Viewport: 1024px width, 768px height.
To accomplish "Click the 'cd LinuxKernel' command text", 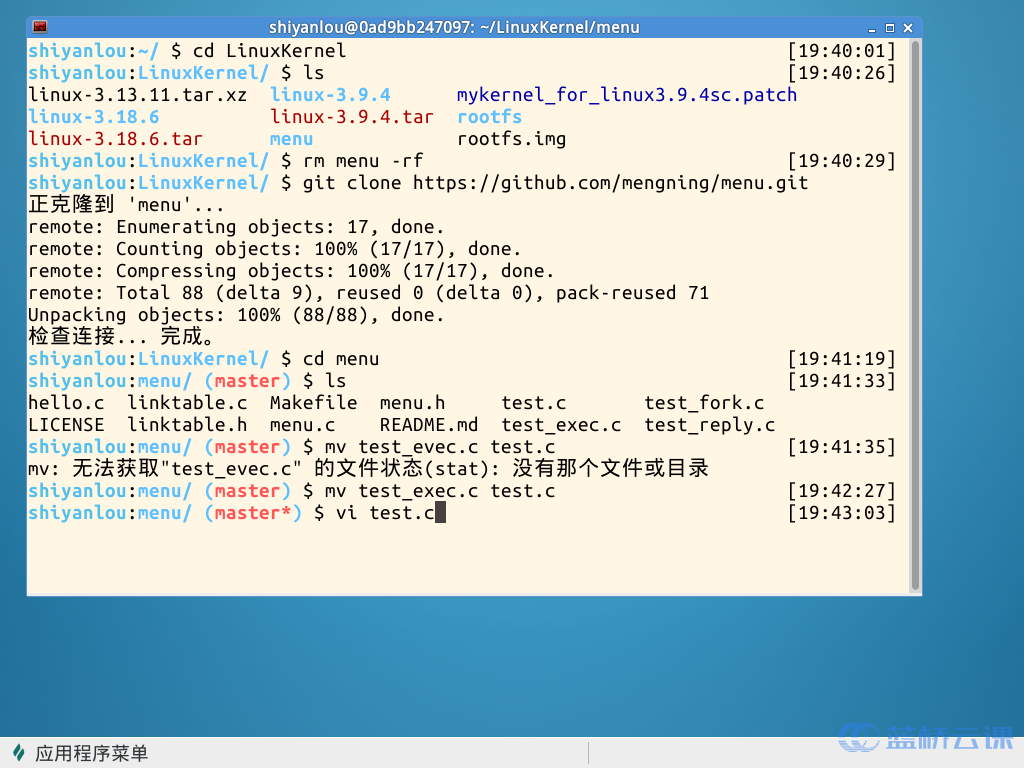I will 269,51.
